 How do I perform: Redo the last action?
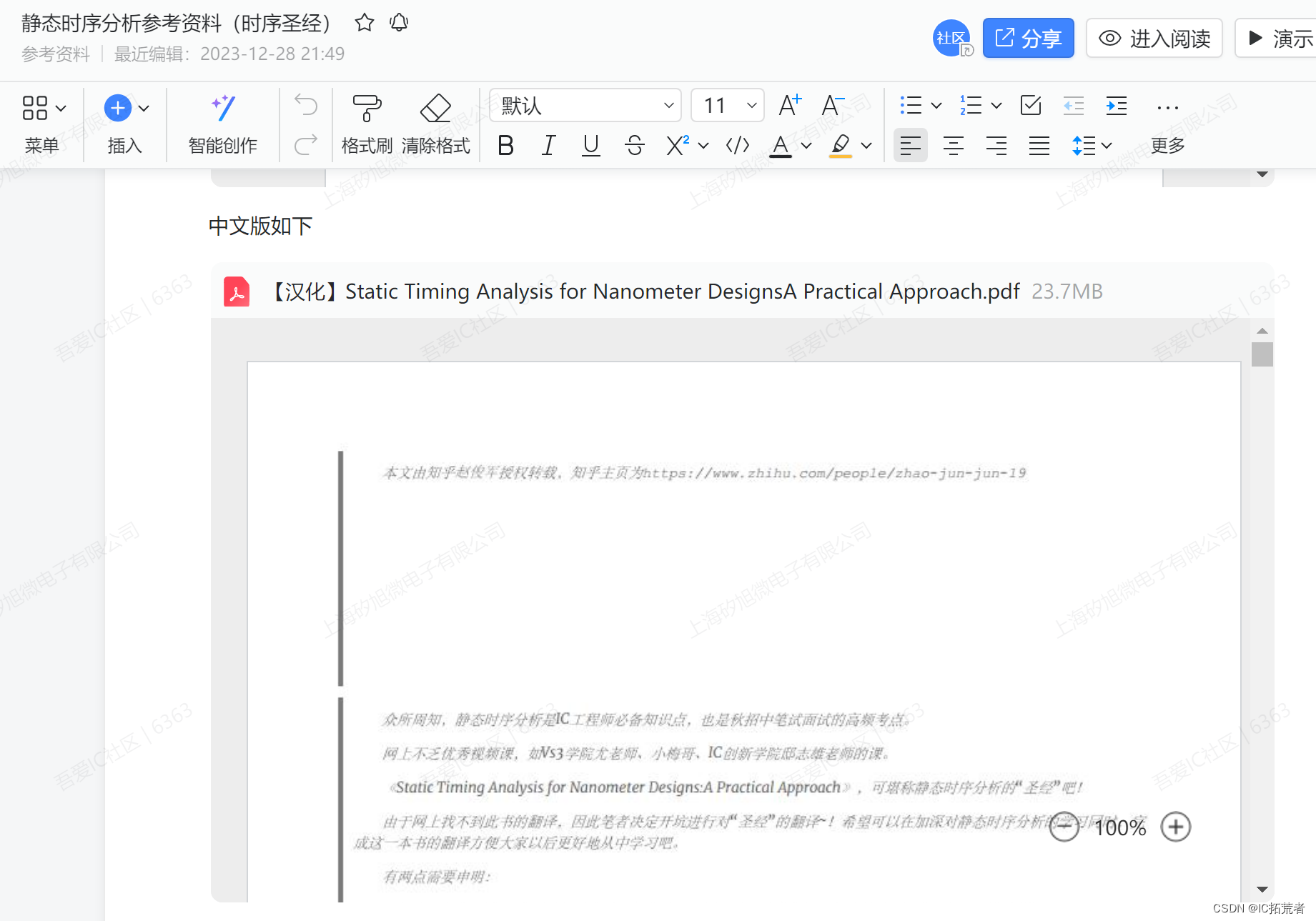[306, 145]
